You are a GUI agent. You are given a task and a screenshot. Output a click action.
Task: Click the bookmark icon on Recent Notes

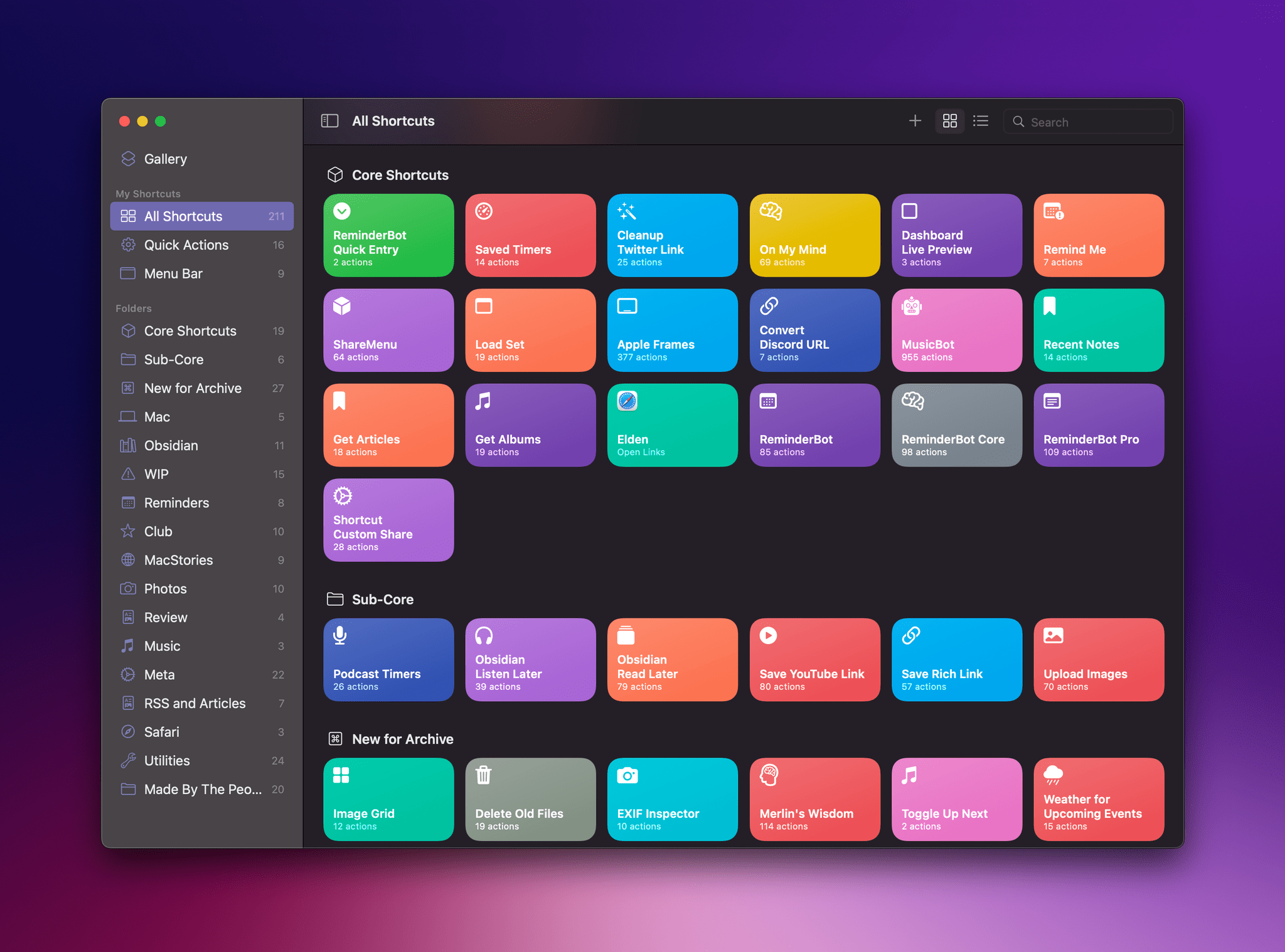pyautogui.click(x=1049, y=306)
